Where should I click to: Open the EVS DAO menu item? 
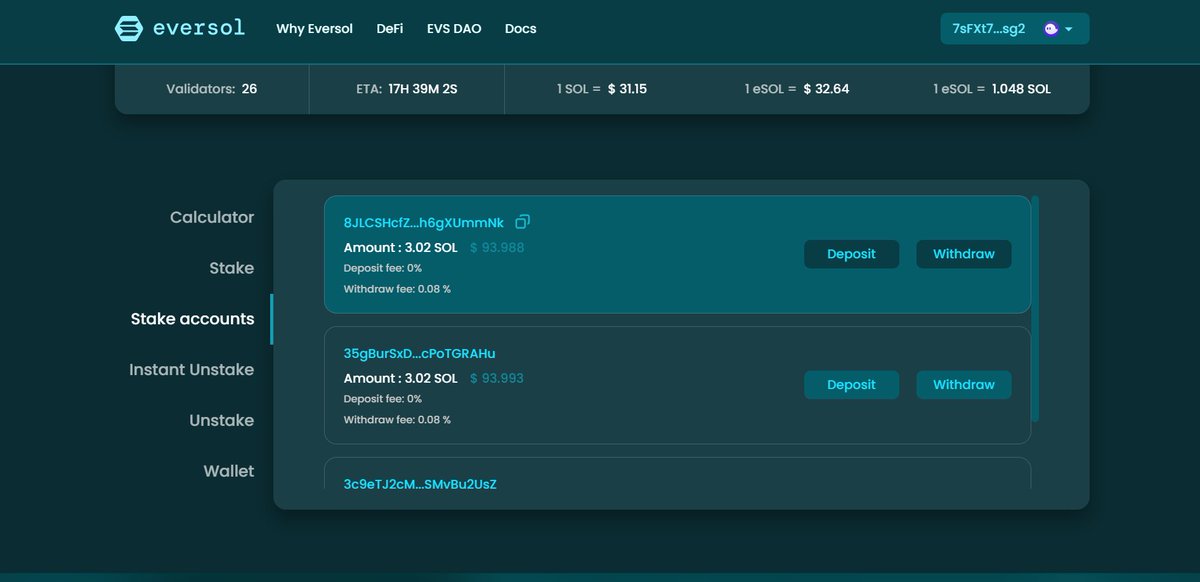454,29
